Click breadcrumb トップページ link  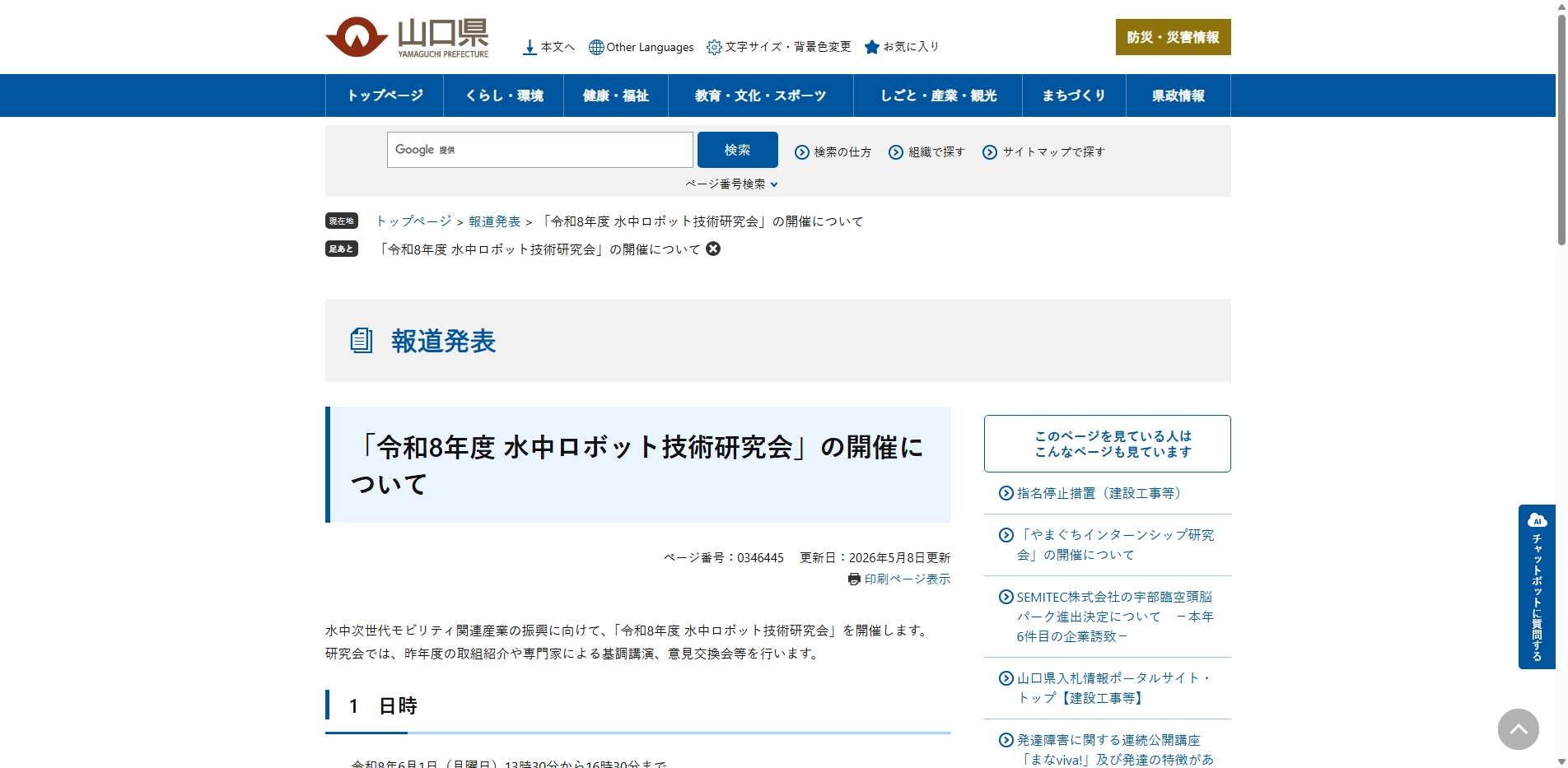tap(413, 221)
